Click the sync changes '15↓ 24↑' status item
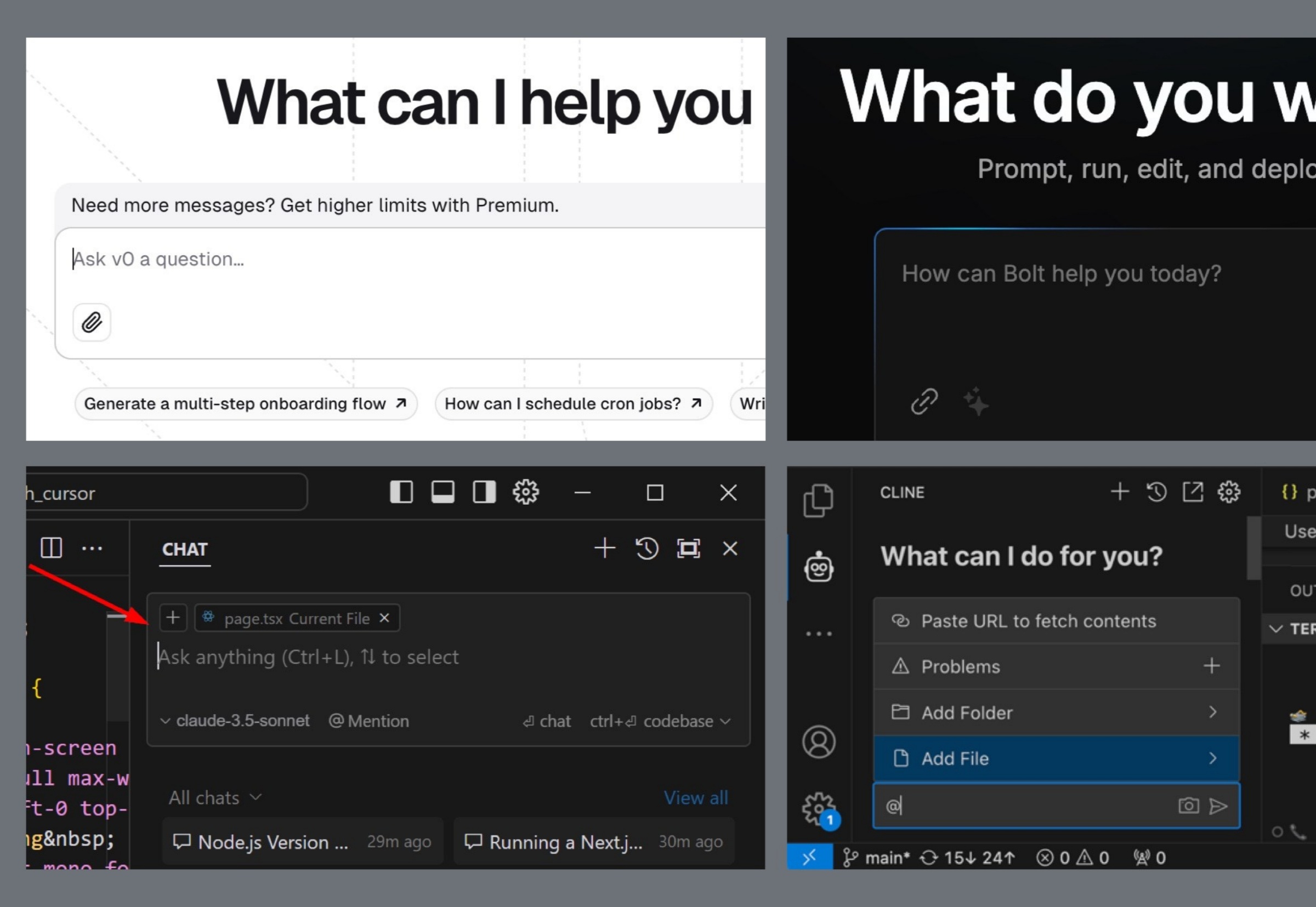 [967, 858]
